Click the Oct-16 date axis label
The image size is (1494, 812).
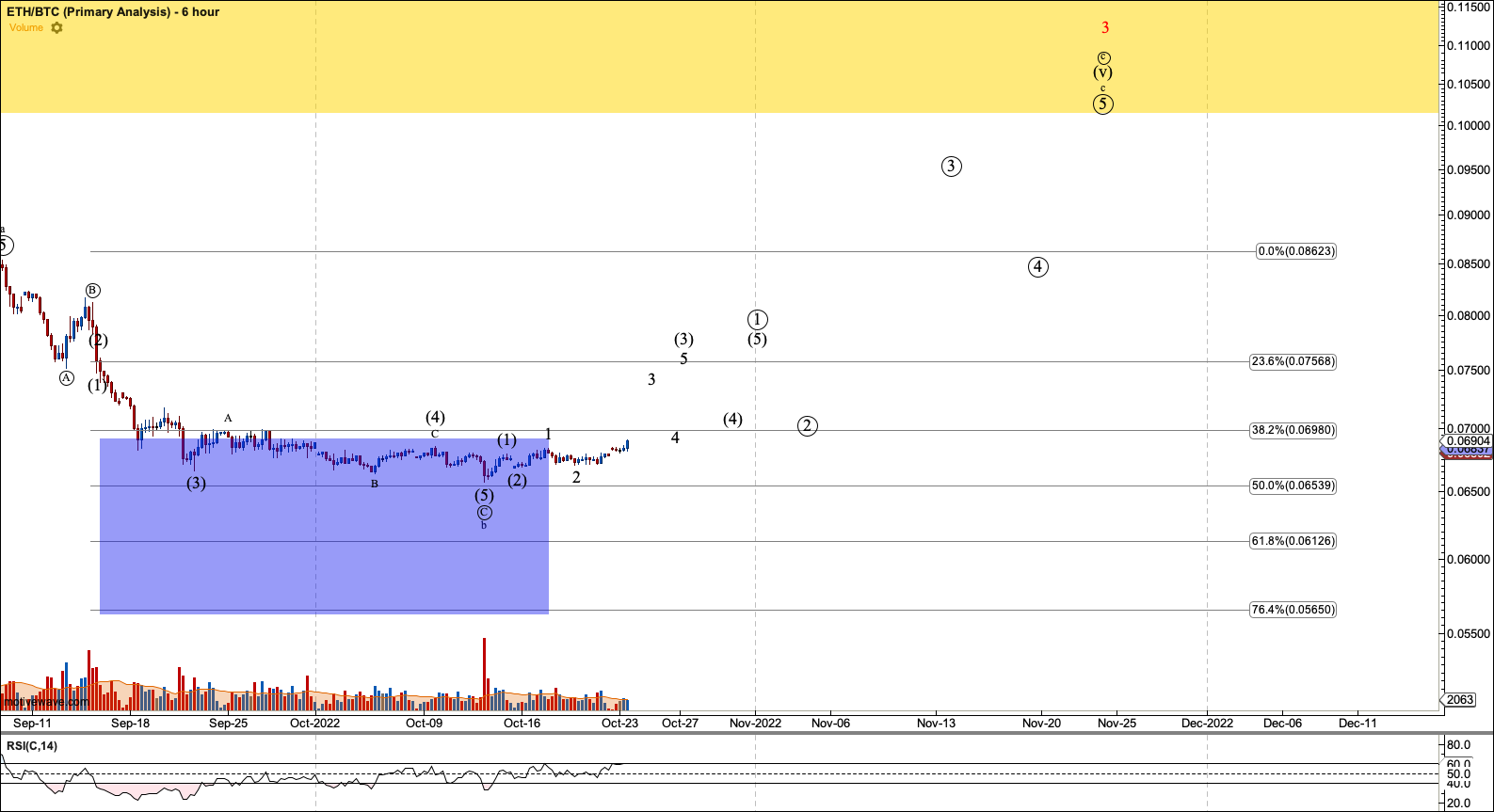coord(522,724)
